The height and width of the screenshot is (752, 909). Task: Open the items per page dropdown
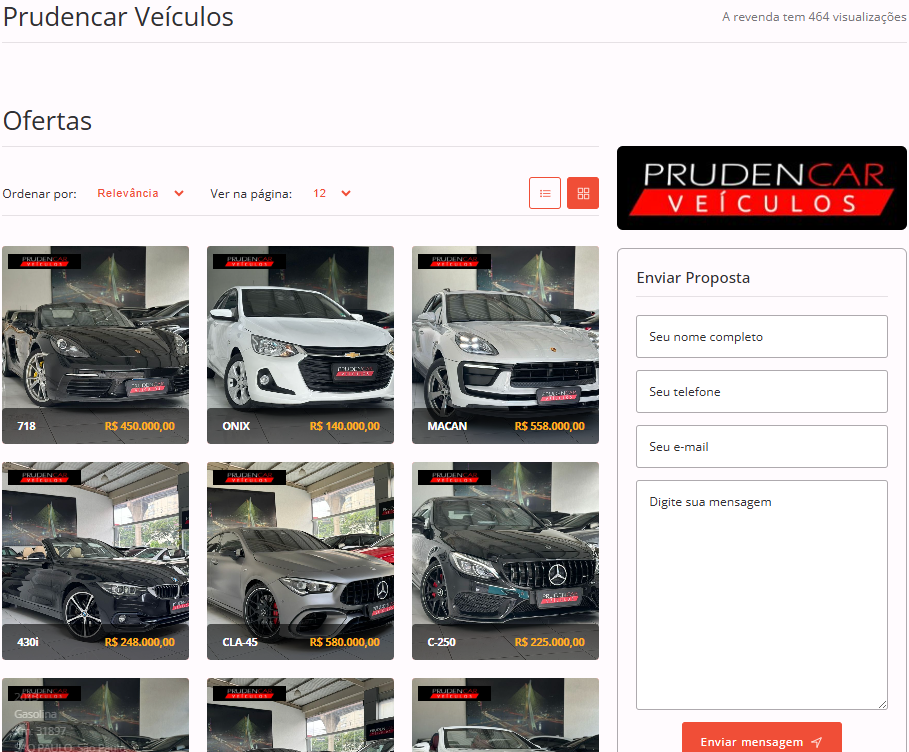(331, 193)
